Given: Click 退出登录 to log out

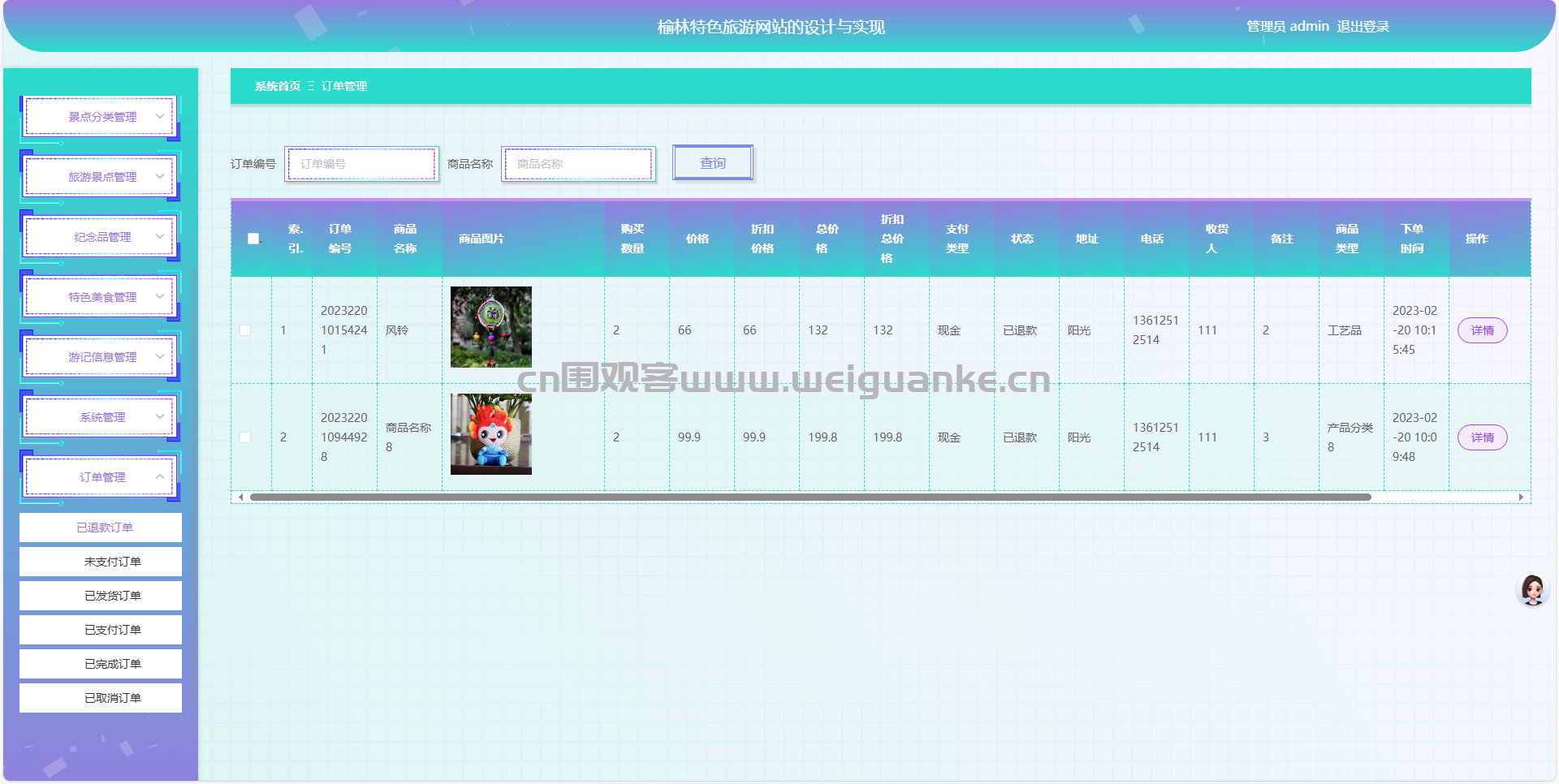Looking at the screenshot, I should pyautogui.click(x=1363, y=27).
